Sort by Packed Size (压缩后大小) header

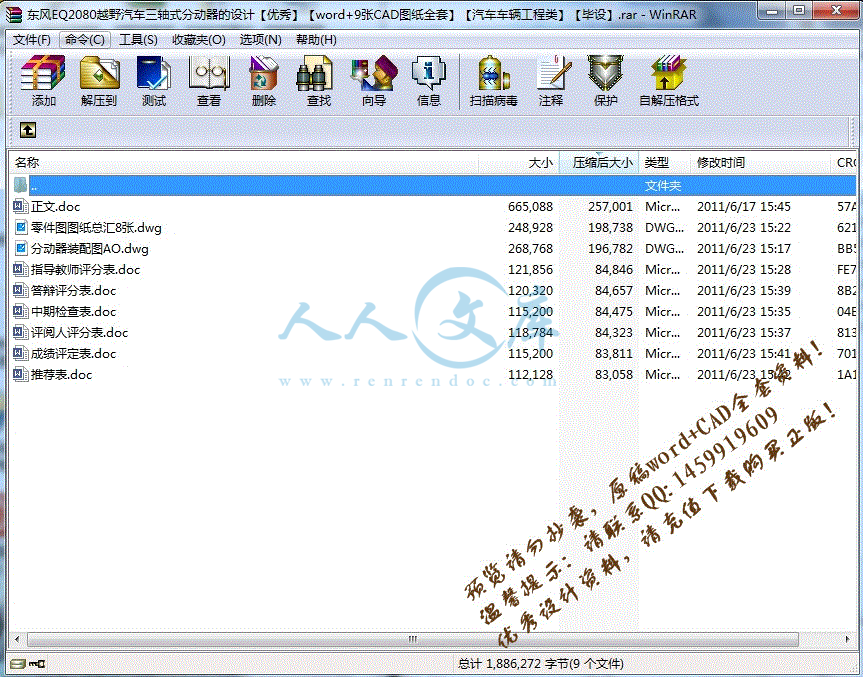pos(599,162)
